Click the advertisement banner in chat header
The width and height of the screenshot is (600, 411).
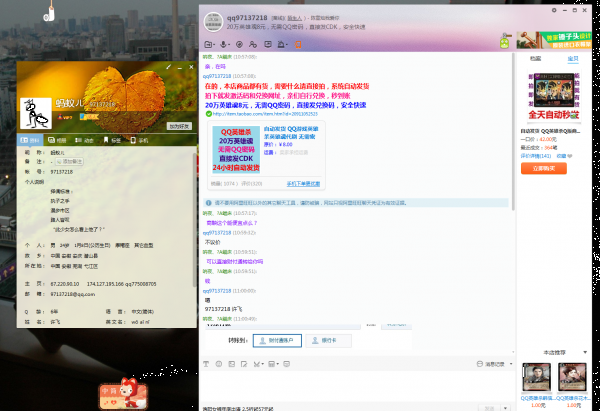(x=554, y=40)
